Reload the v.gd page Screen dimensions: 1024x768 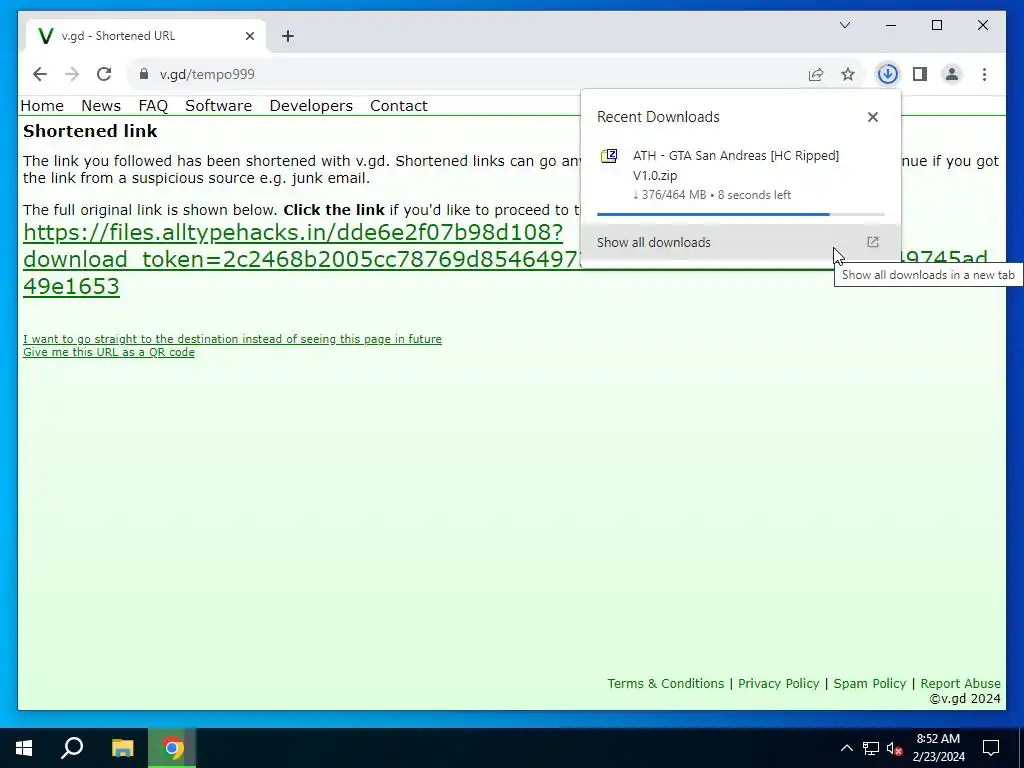click(104, 74)
